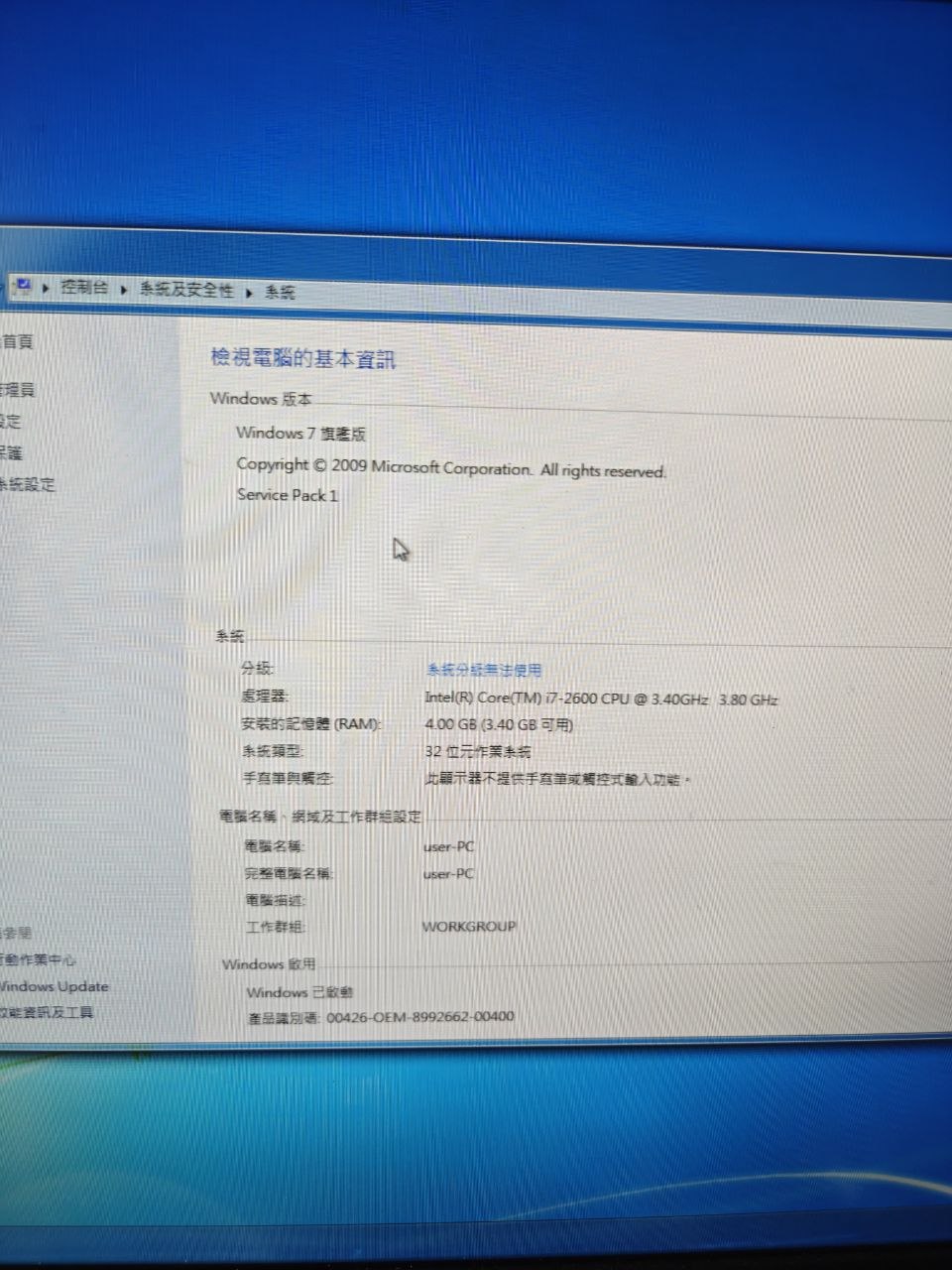Click the Copyright 2009 Microsoft Corporation line
Image resolution: width=952 pixels, height=1270 pixels.
[451, 467]
